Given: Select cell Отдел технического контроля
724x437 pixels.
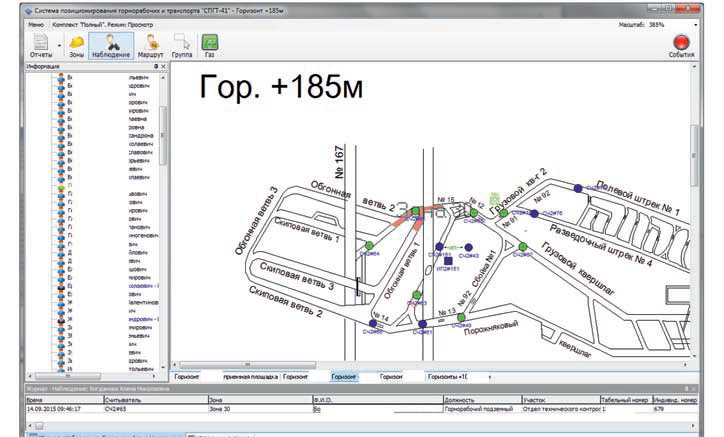Looking at the screenshot, I should [561, 409].
